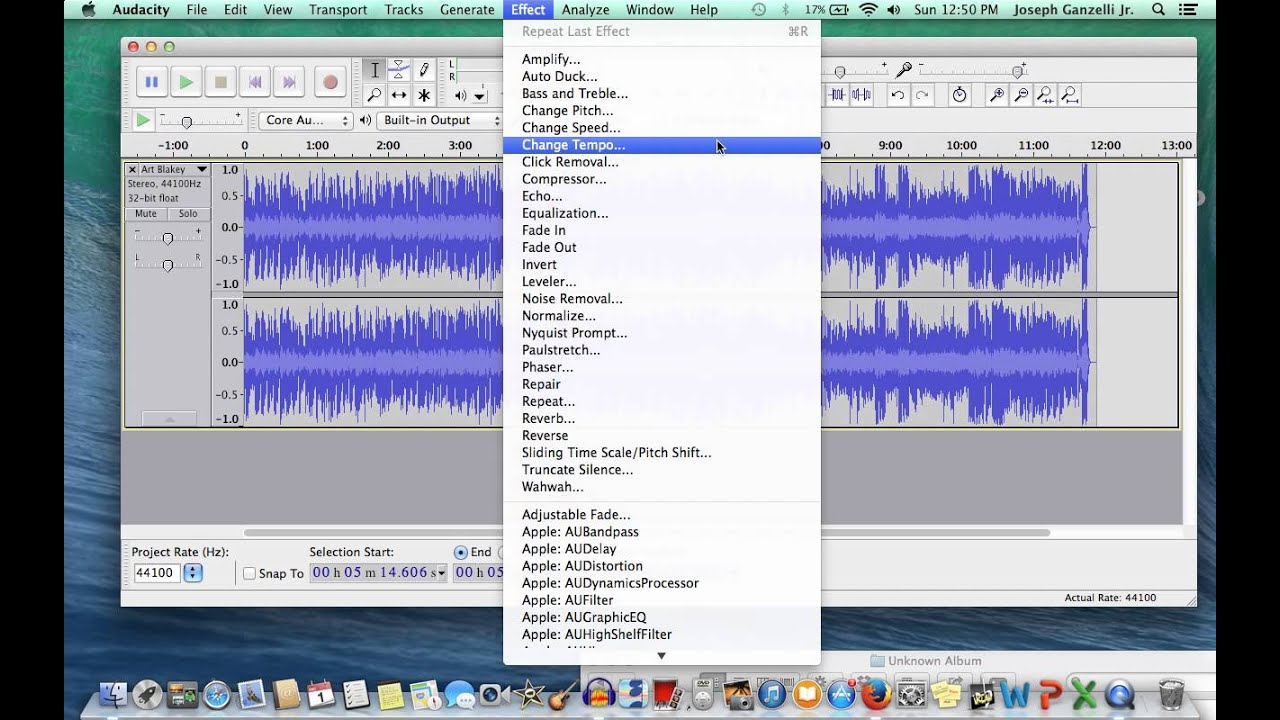Skip to end of the track

[x=289, y=82]
